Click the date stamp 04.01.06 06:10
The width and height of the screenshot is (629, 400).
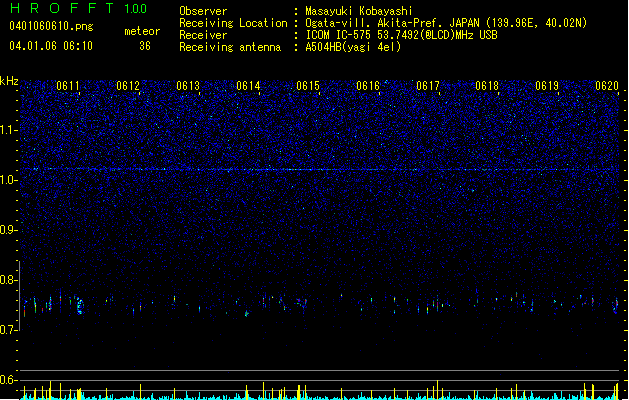[51, 46]
